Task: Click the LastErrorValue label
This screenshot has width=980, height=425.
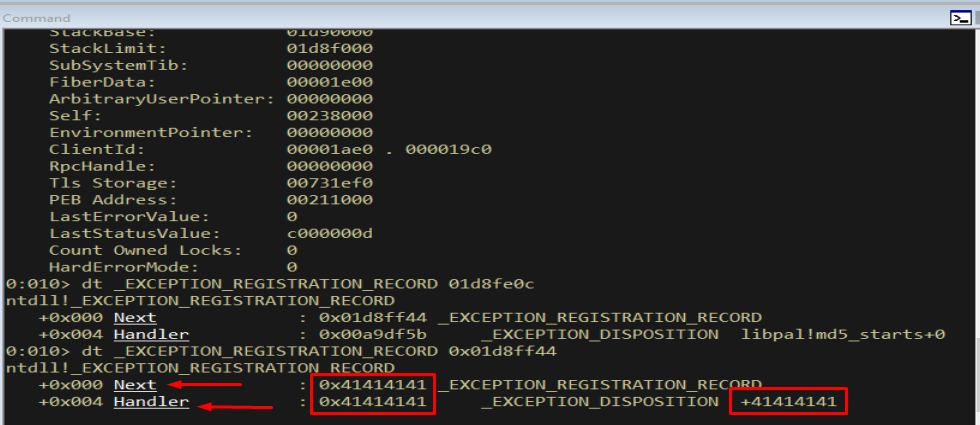Action: [x=129, y=217]
